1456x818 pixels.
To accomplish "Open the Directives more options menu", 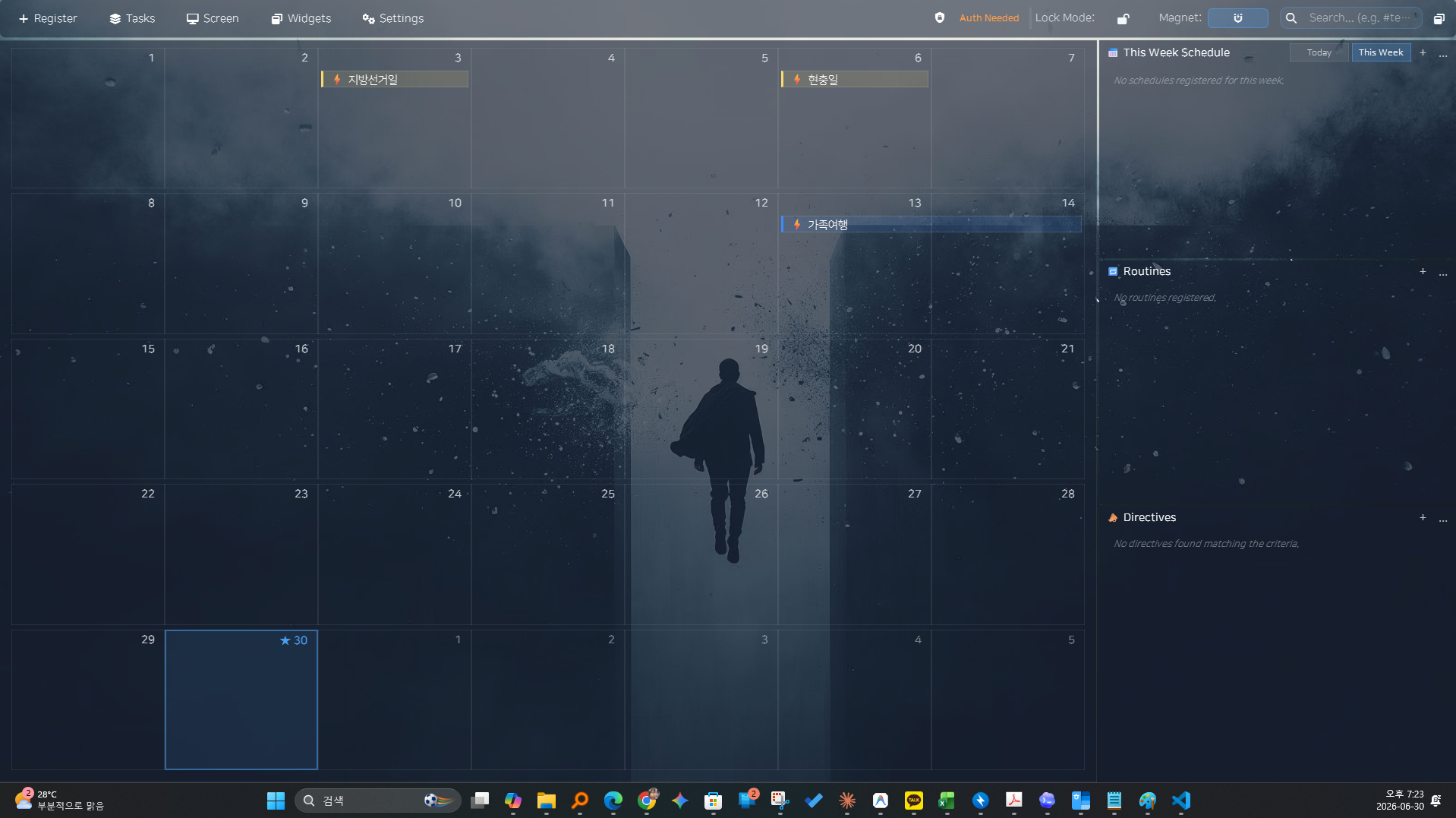I will [1442, 518].
